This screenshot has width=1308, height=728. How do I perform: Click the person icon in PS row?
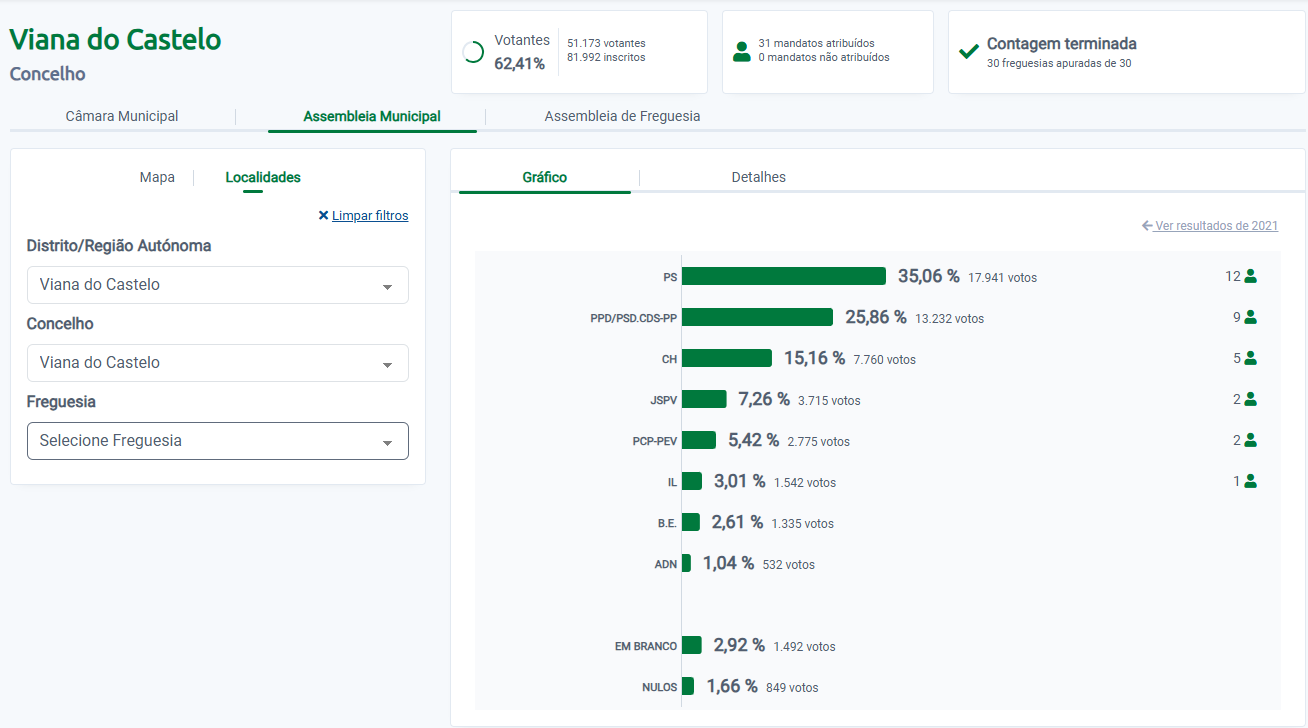coord(1250,277)
